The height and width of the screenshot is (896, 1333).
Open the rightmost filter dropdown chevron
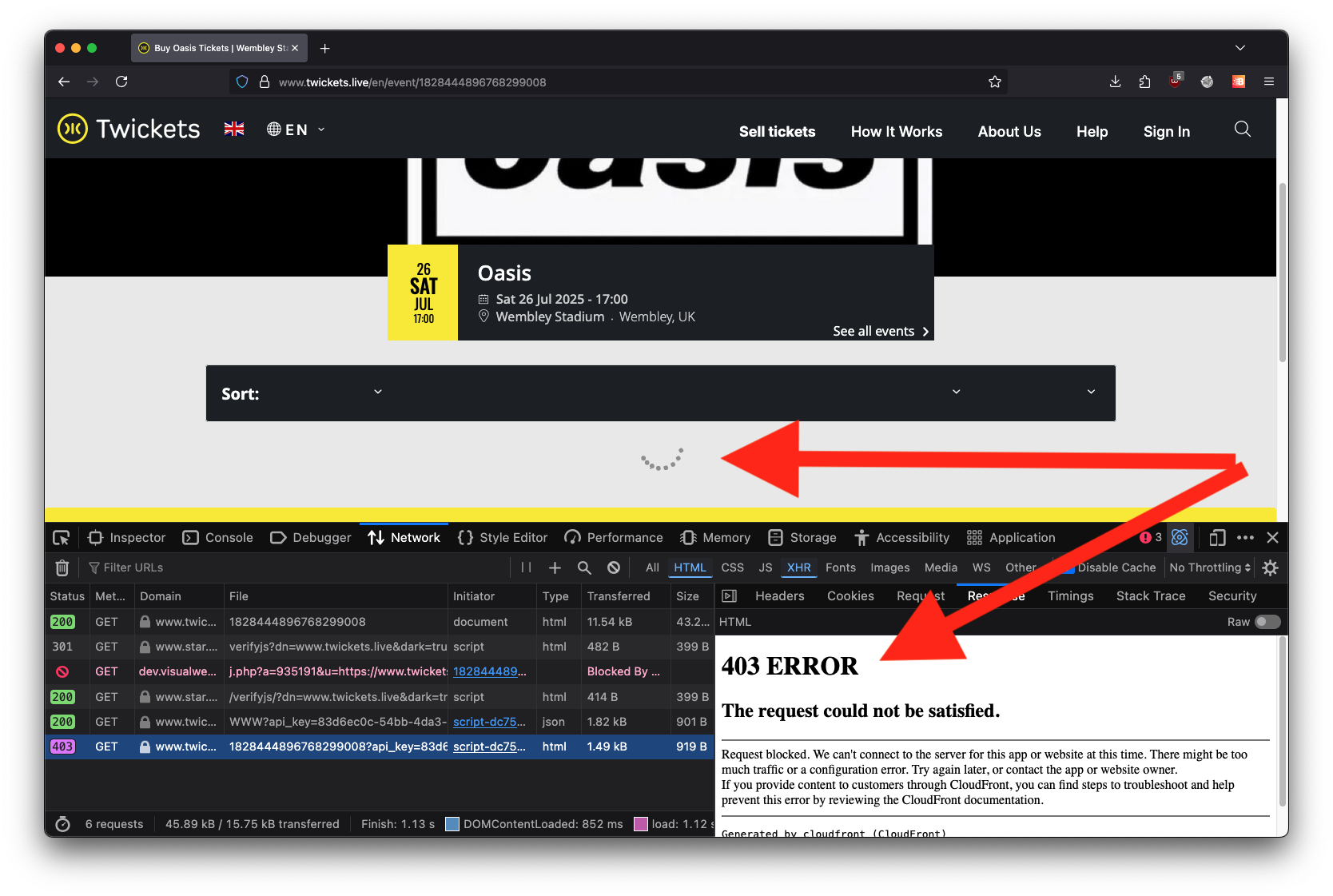coord(1091,392)
